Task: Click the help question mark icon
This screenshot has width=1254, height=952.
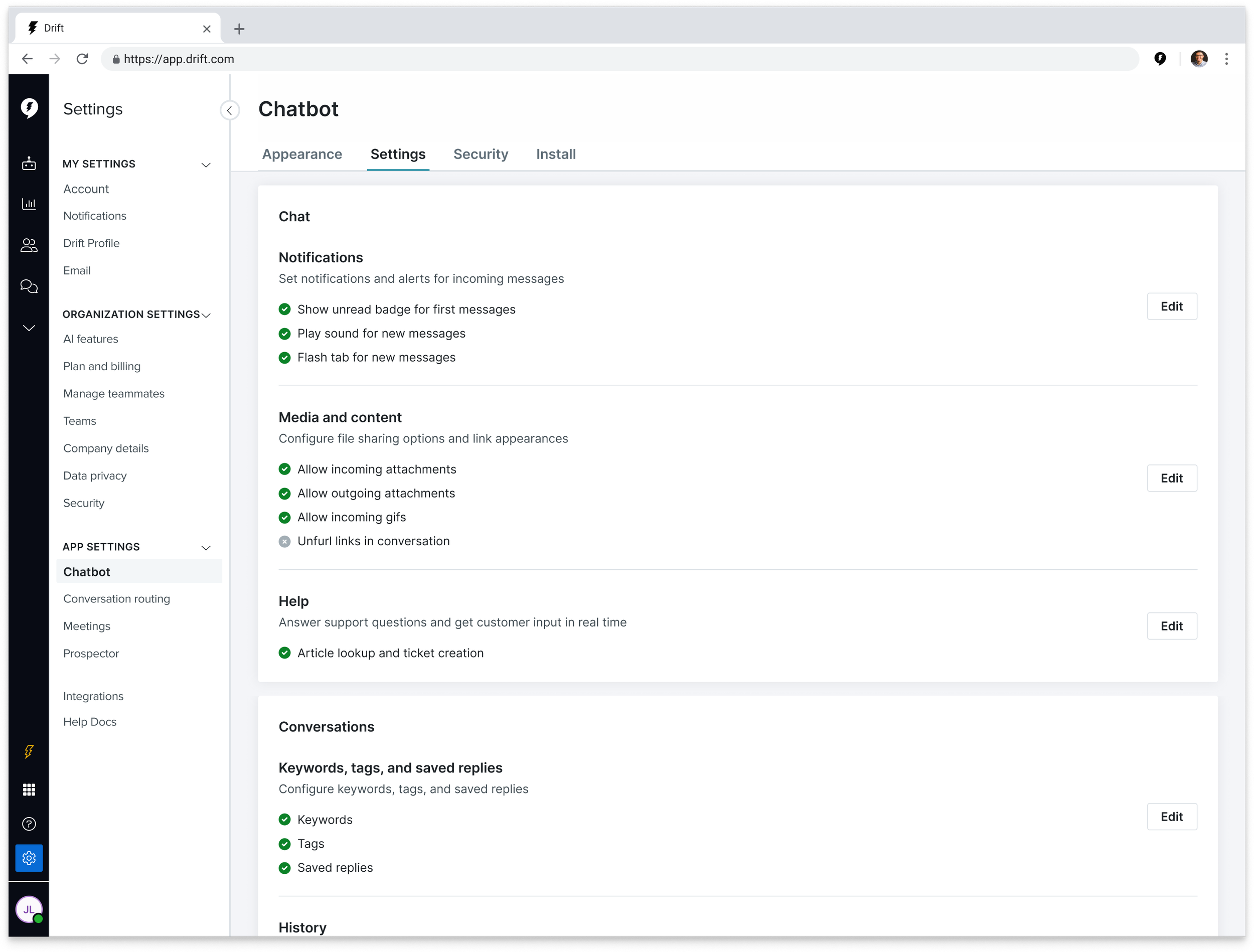Action: pyautogui.click(x=29, y=824)
